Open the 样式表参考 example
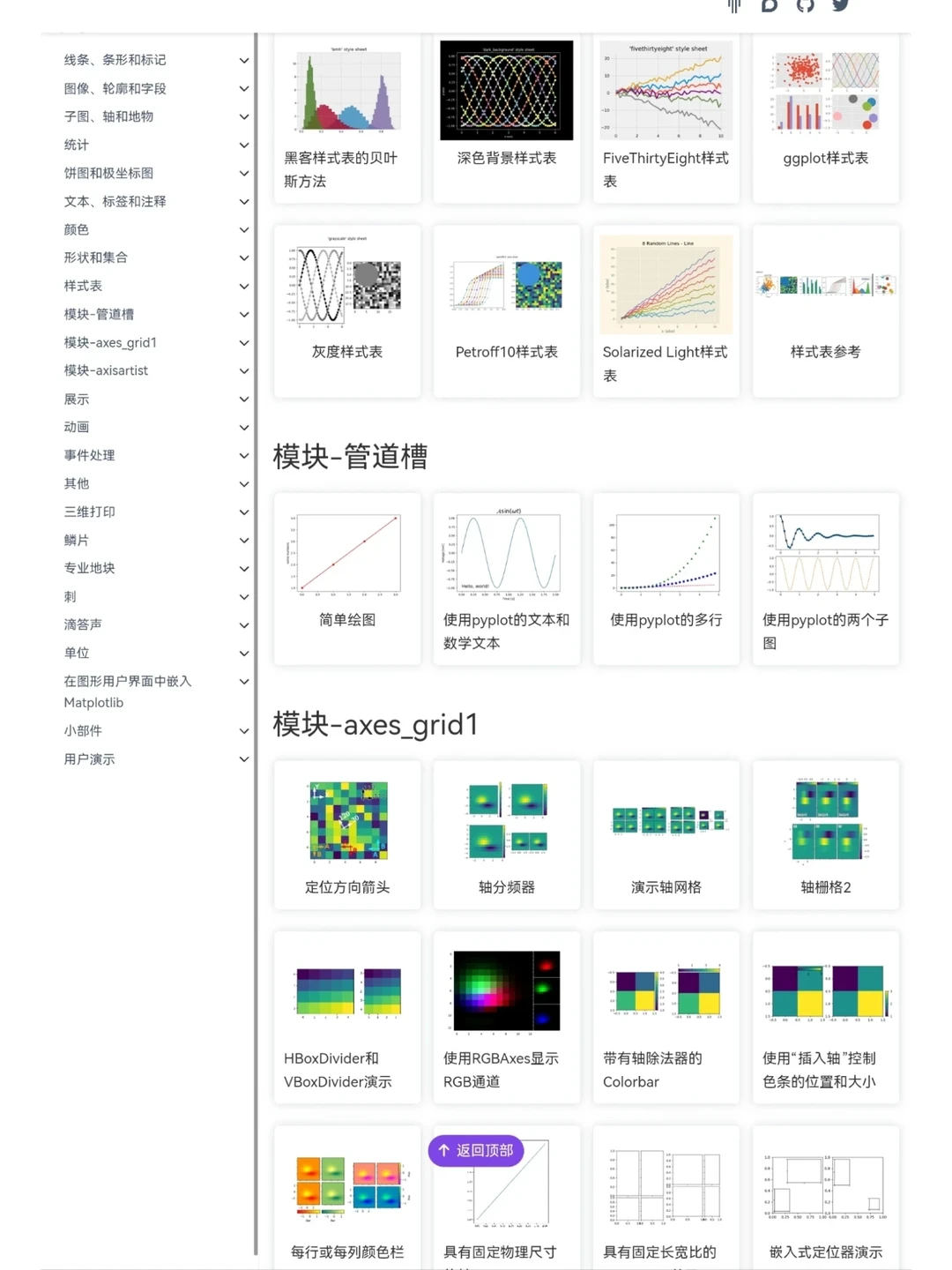The width and height of the screenshot is (952, 1270). (825, 352)
